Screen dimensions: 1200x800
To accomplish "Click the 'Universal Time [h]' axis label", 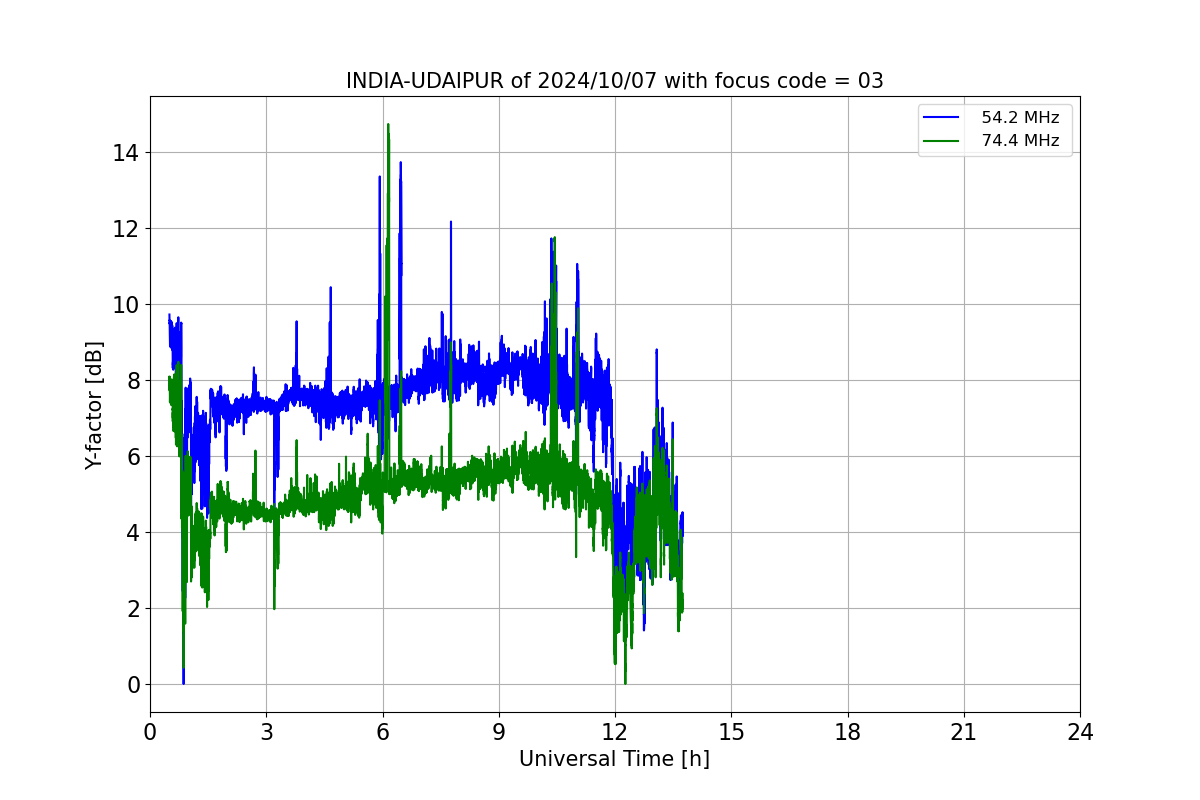I will click(x=614, y=759).
